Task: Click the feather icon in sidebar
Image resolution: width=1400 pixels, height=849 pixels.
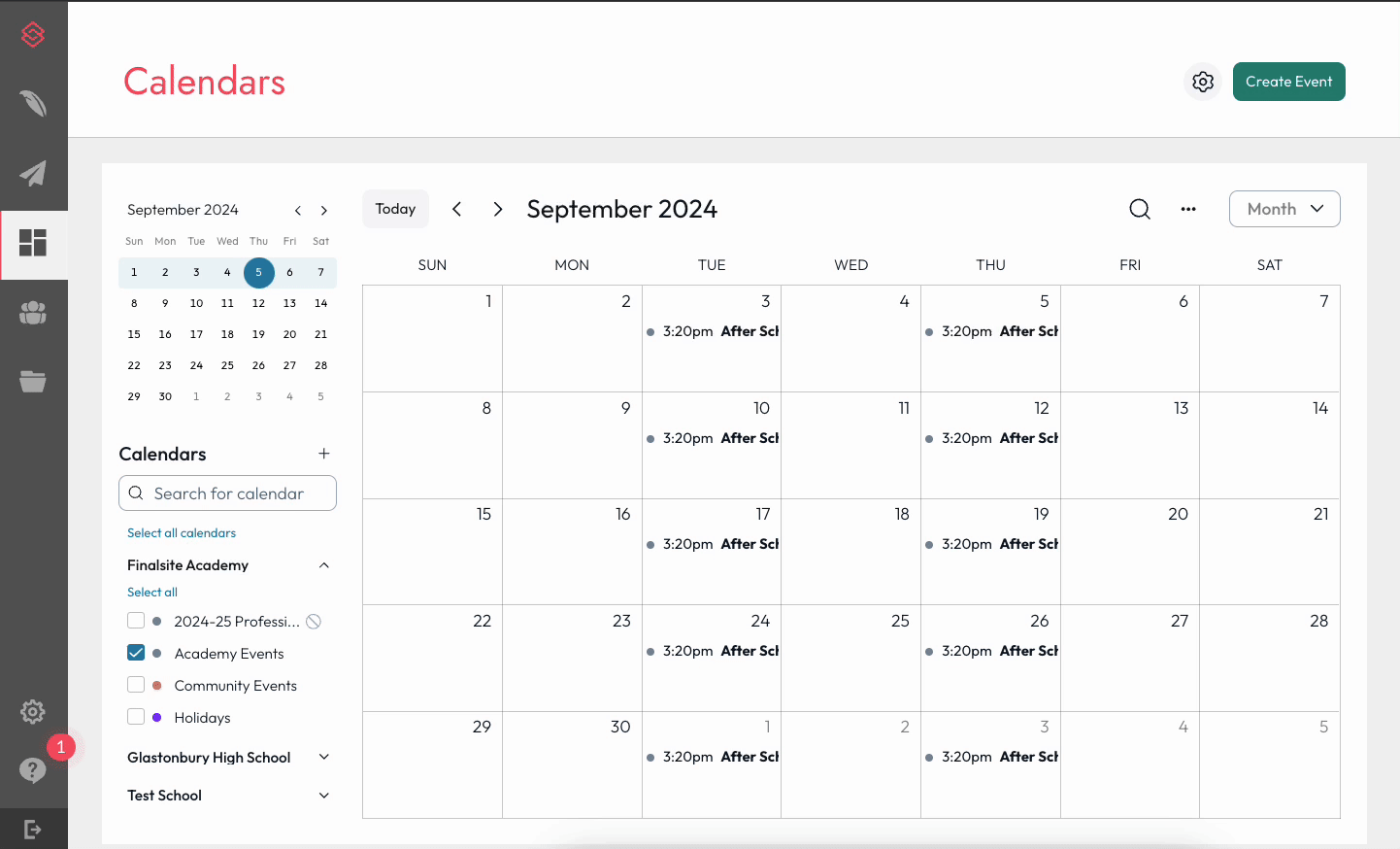Action: (33, 104)
